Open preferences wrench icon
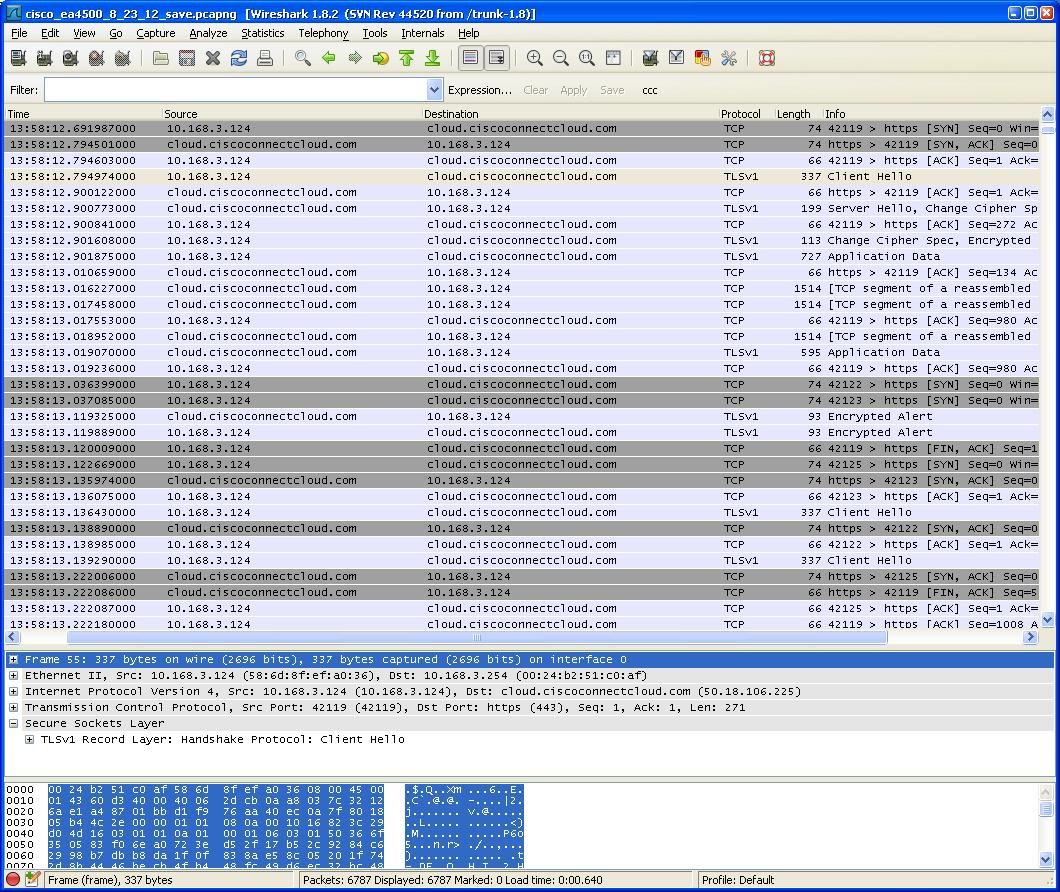The image size is (1060, 892). coord(729,58)
